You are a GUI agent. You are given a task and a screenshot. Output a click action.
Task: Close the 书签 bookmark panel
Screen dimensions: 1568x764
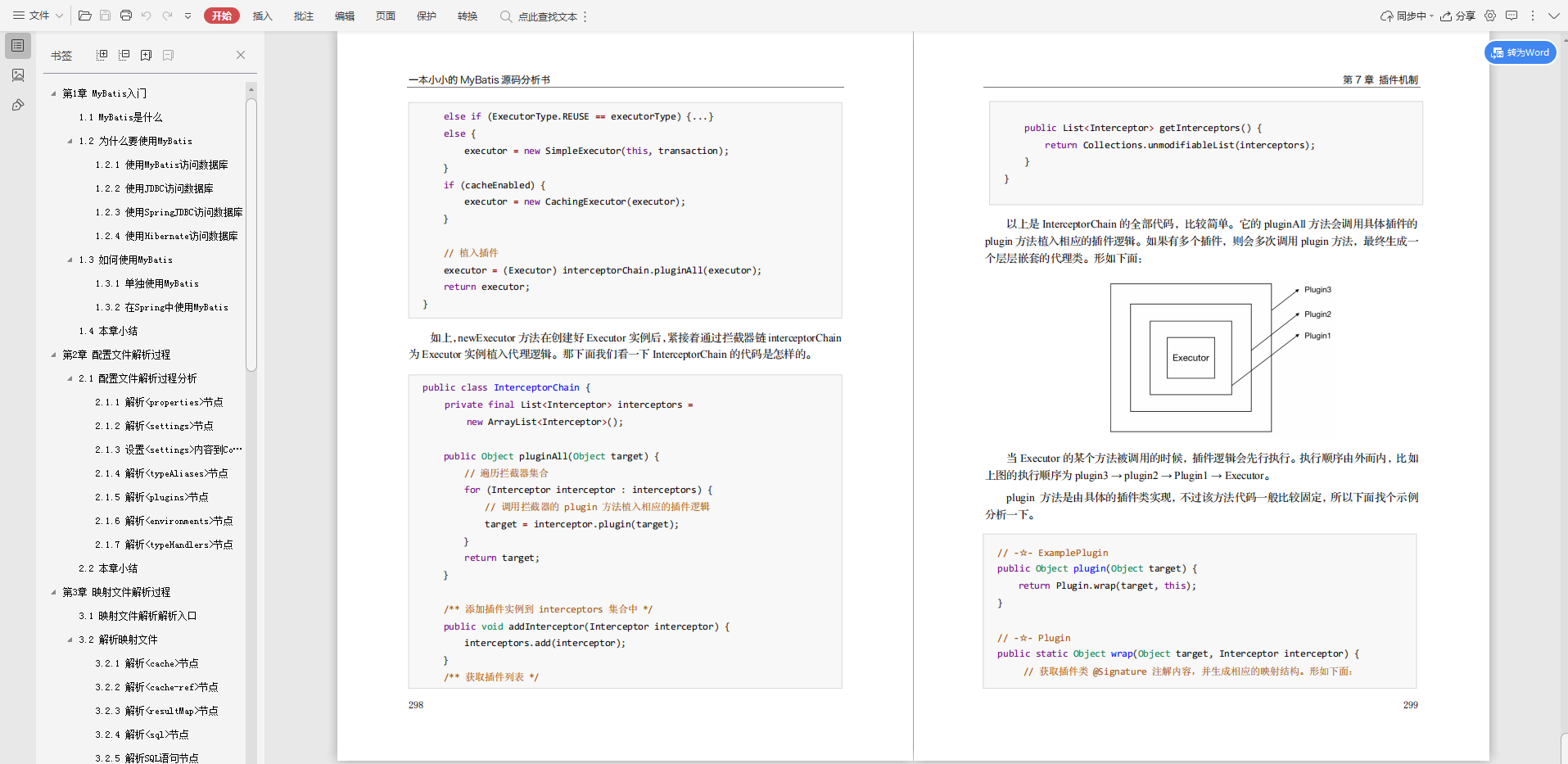click(241, 55)
